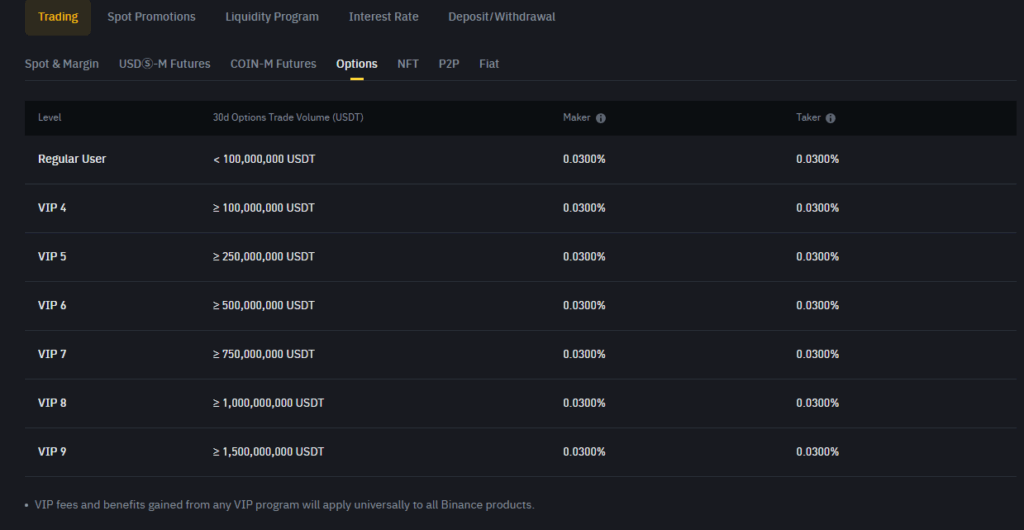Click the Level column header
Screen dimensions: 1024x530
(x=50, y=118)
